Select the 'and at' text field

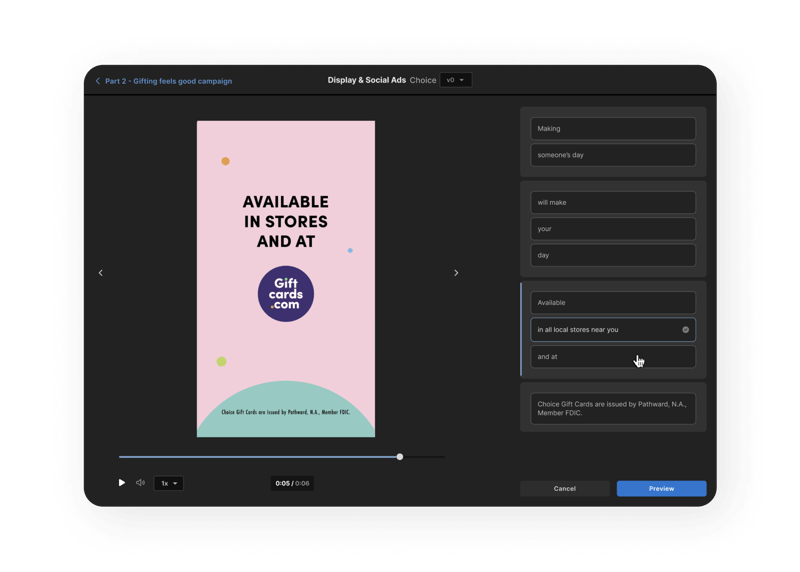pyautogui.click(x=613, y=357)
